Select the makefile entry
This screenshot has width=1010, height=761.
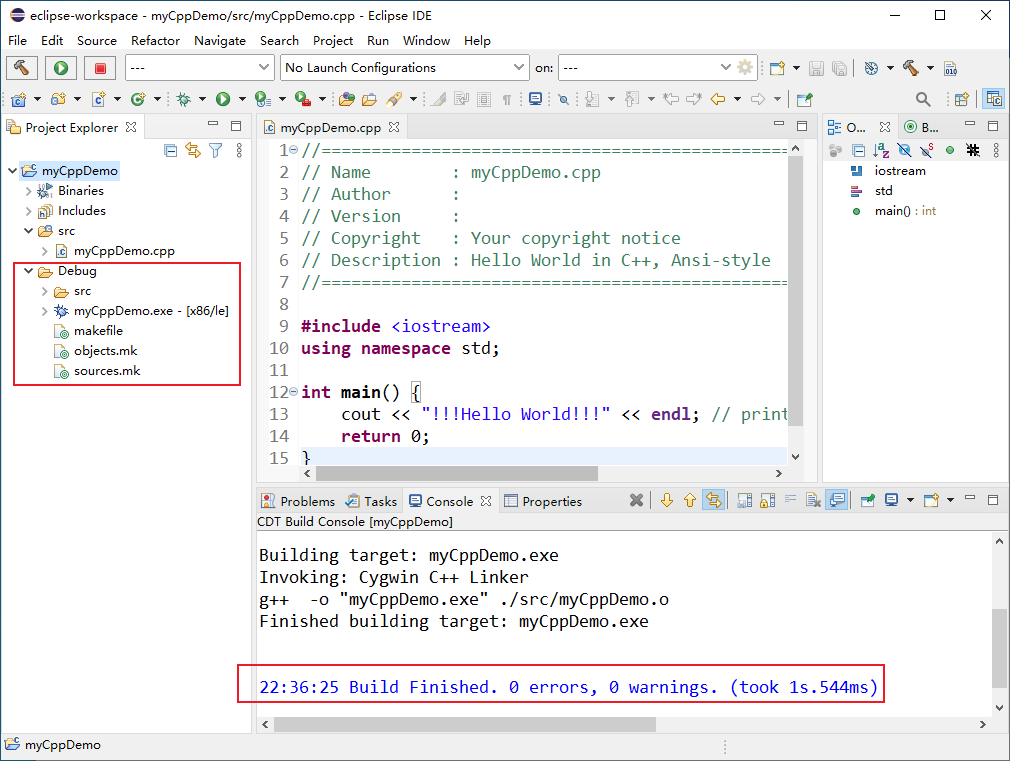(x=98, y=331)
